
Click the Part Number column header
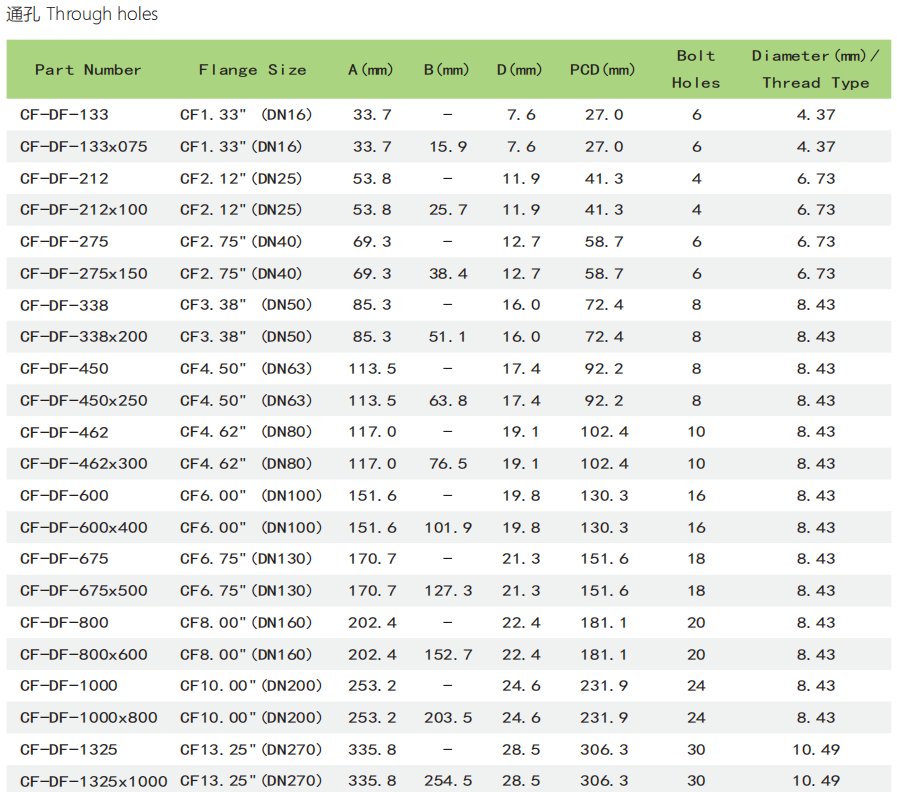click(88, 70)
